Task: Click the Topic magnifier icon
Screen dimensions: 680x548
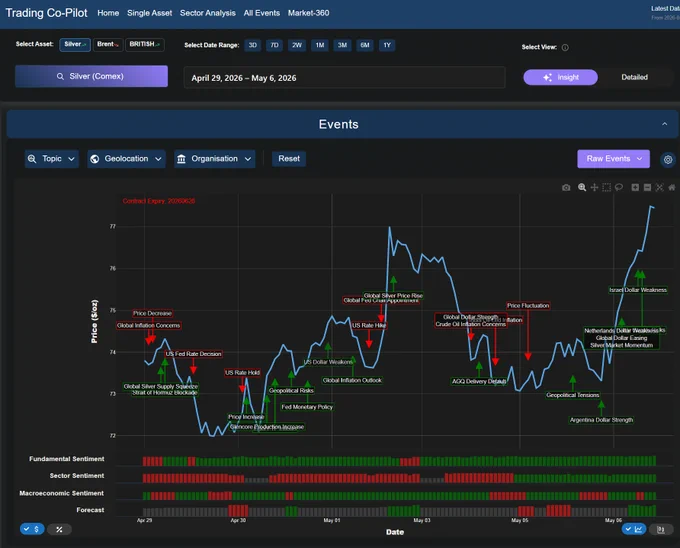Action: pyautogui.click(x=32, y=159)
